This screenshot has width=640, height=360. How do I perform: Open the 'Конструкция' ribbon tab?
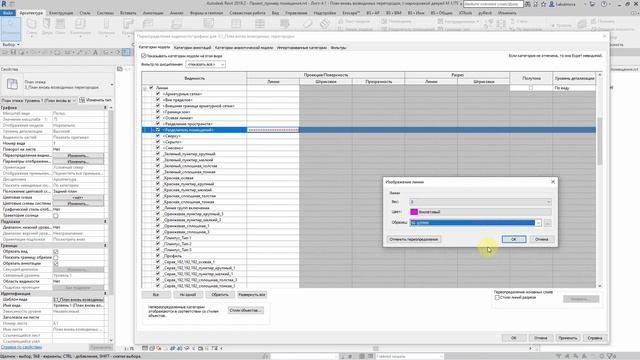pos(61,13)
